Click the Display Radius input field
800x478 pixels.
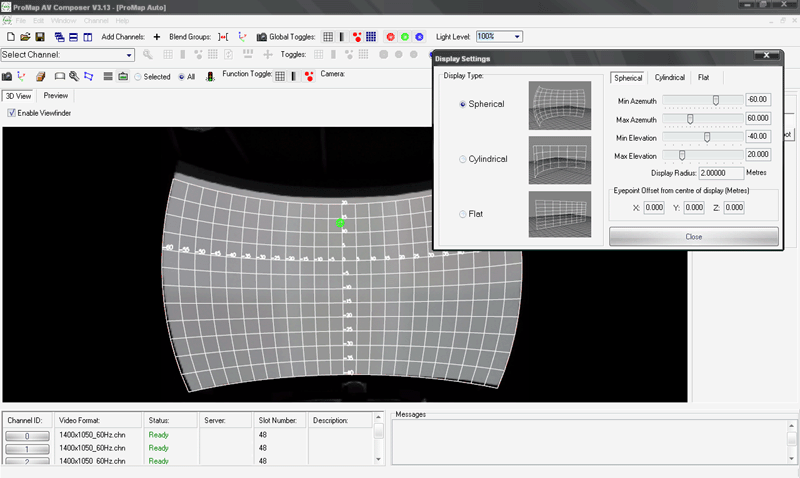point(721,172)
